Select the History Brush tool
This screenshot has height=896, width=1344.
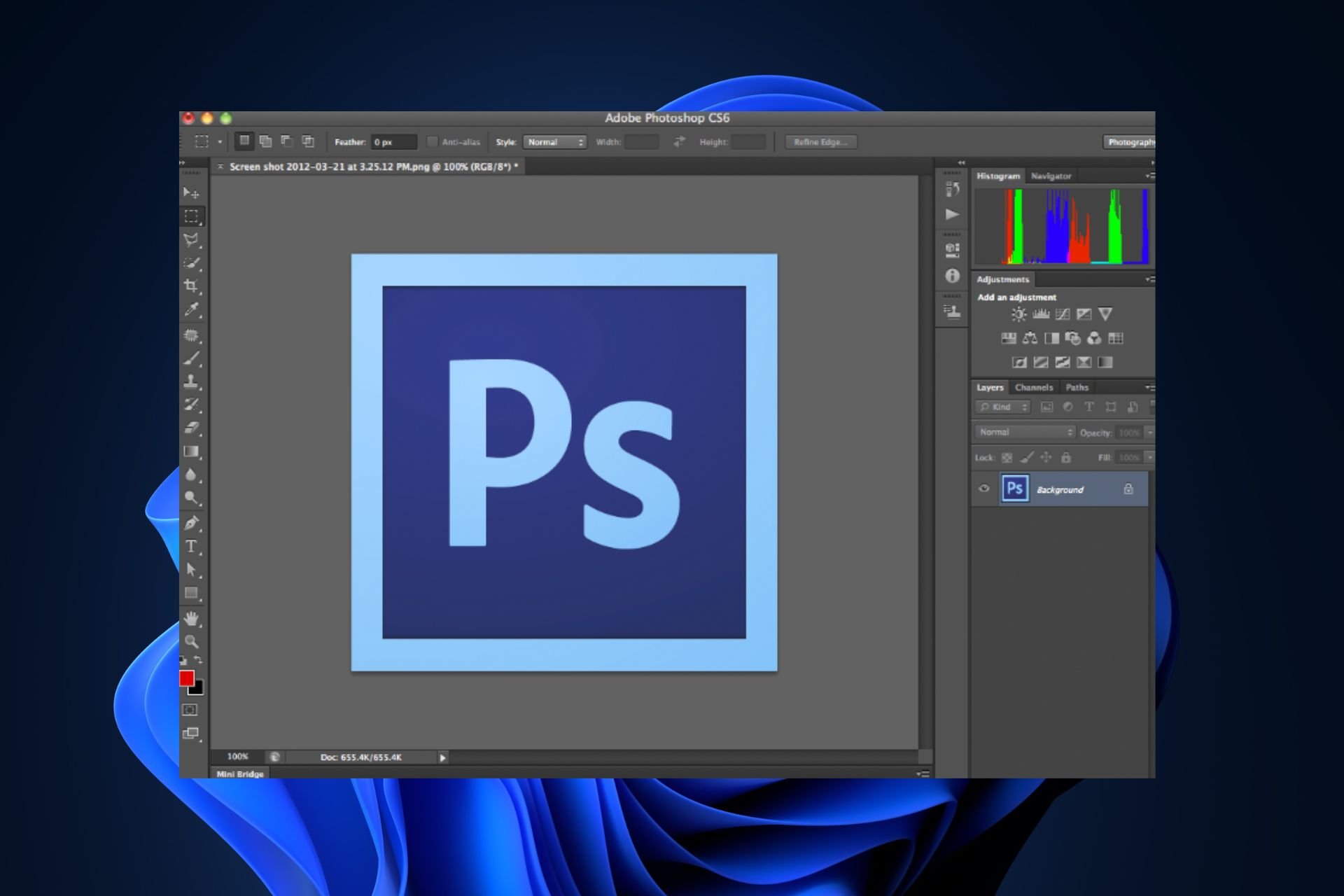[x=191, y=405]
